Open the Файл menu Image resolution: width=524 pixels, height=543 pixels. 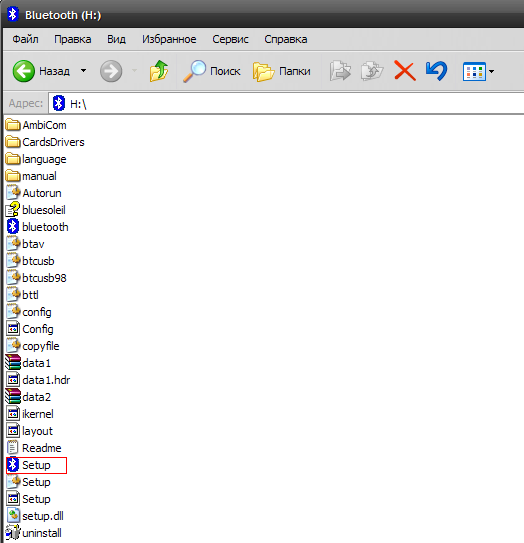25,39
